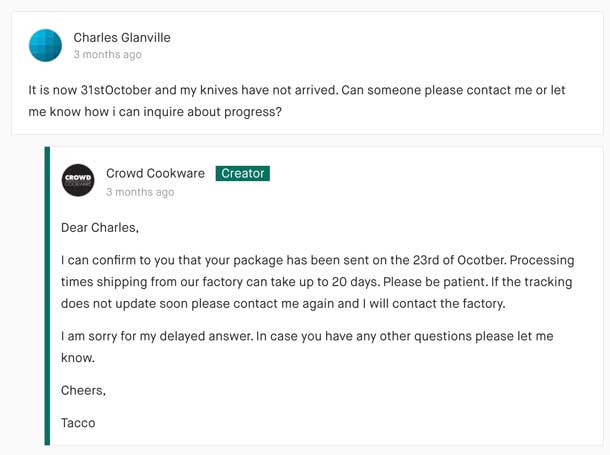The height and width of the screenshot is (455, 610).
Task: Click the timestamp under Charles Glanville
Action: click(x=107, y=55)
